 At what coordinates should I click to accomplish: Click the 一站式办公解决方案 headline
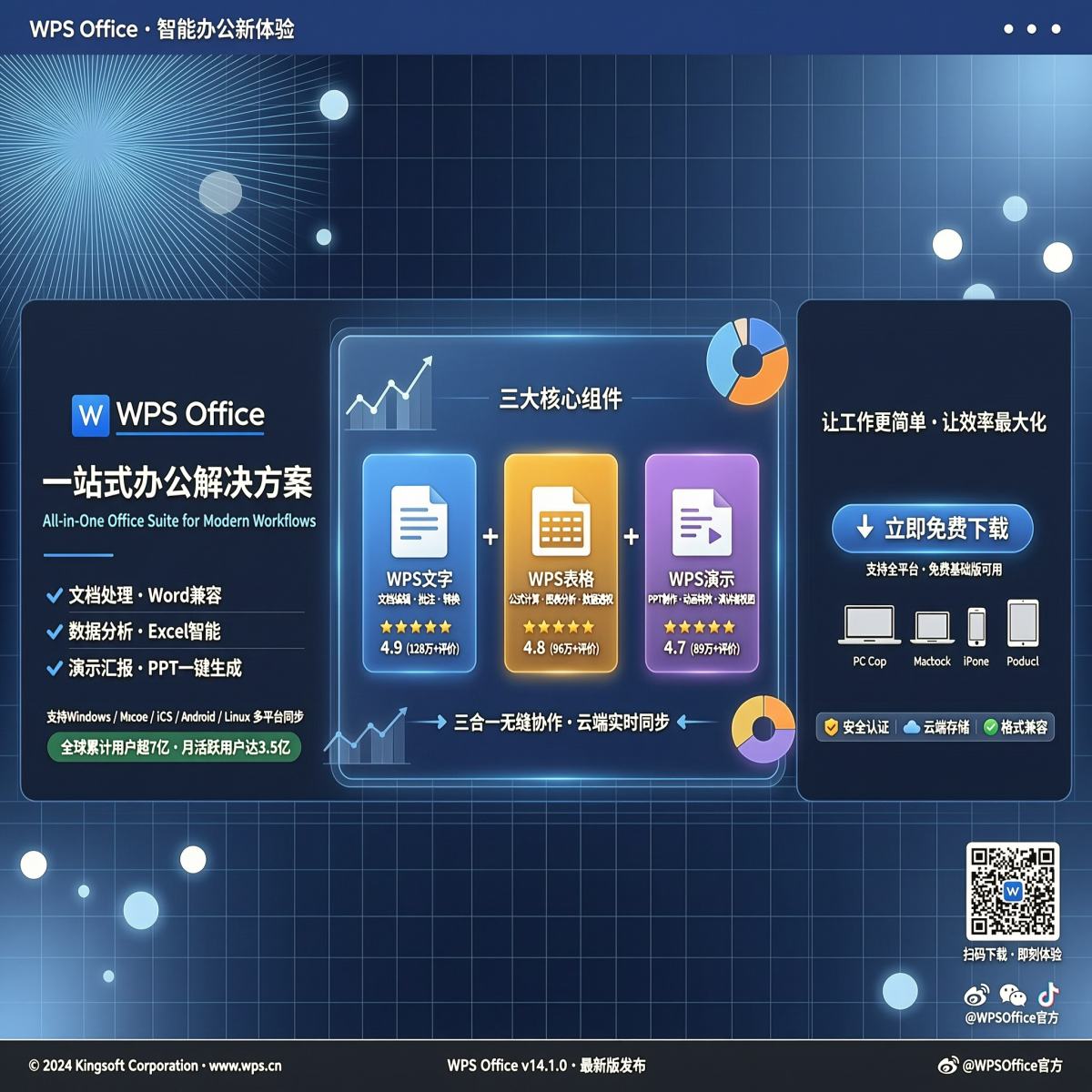[x=177, y=482]
